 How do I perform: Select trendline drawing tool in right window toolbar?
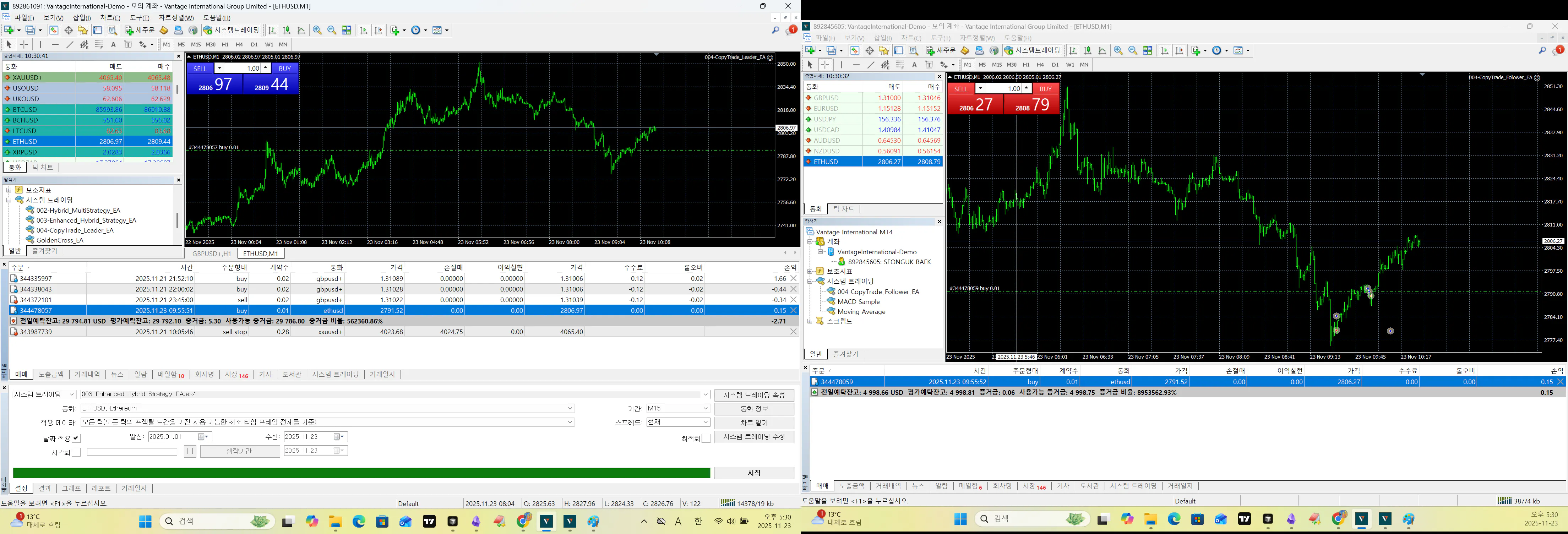[x=871, y=65]
